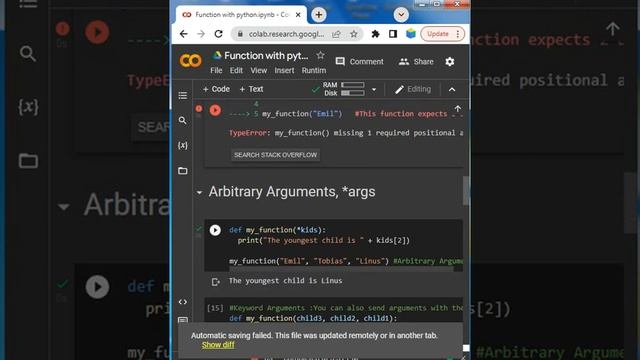The image size is (640, 360).
Task: Click the Disk usage bar
Action: pyautogui.click(x=353, y=93)
